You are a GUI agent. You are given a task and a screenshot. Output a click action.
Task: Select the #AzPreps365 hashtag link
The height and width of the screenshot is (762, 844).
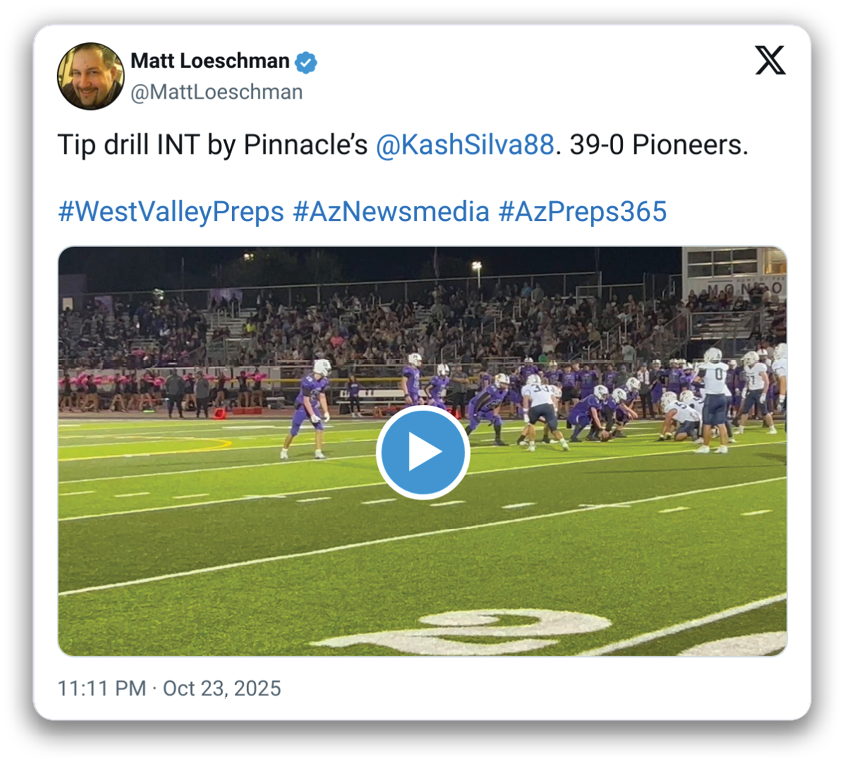click(x=584, y=212)
